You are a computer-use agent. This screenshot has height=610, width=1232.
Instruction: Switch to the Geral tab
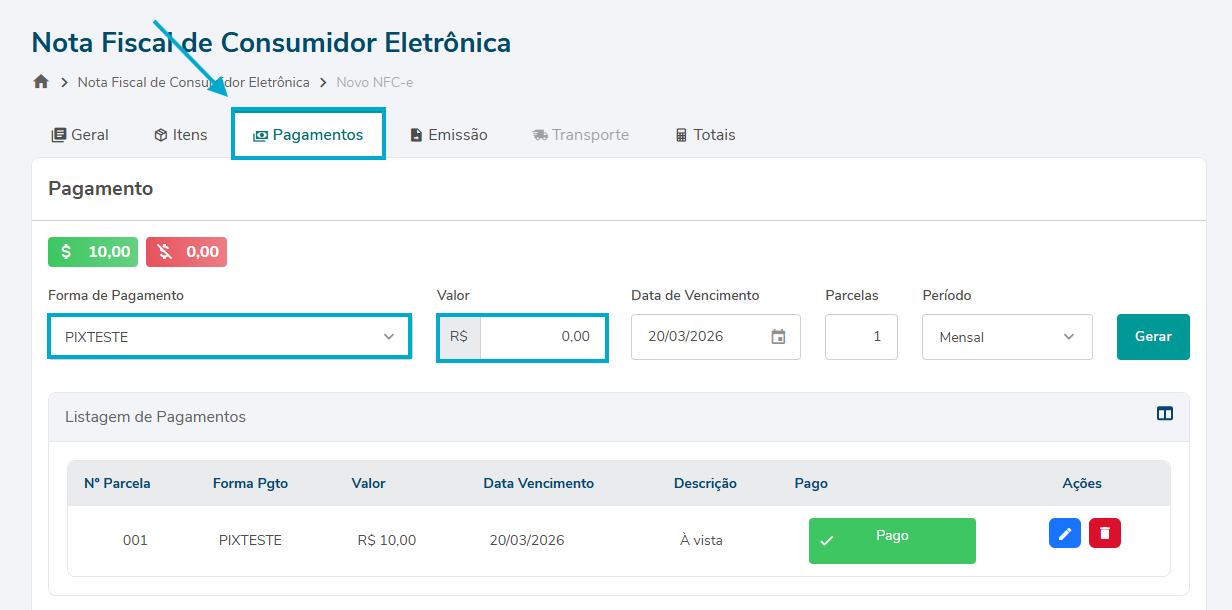(80, 135)
